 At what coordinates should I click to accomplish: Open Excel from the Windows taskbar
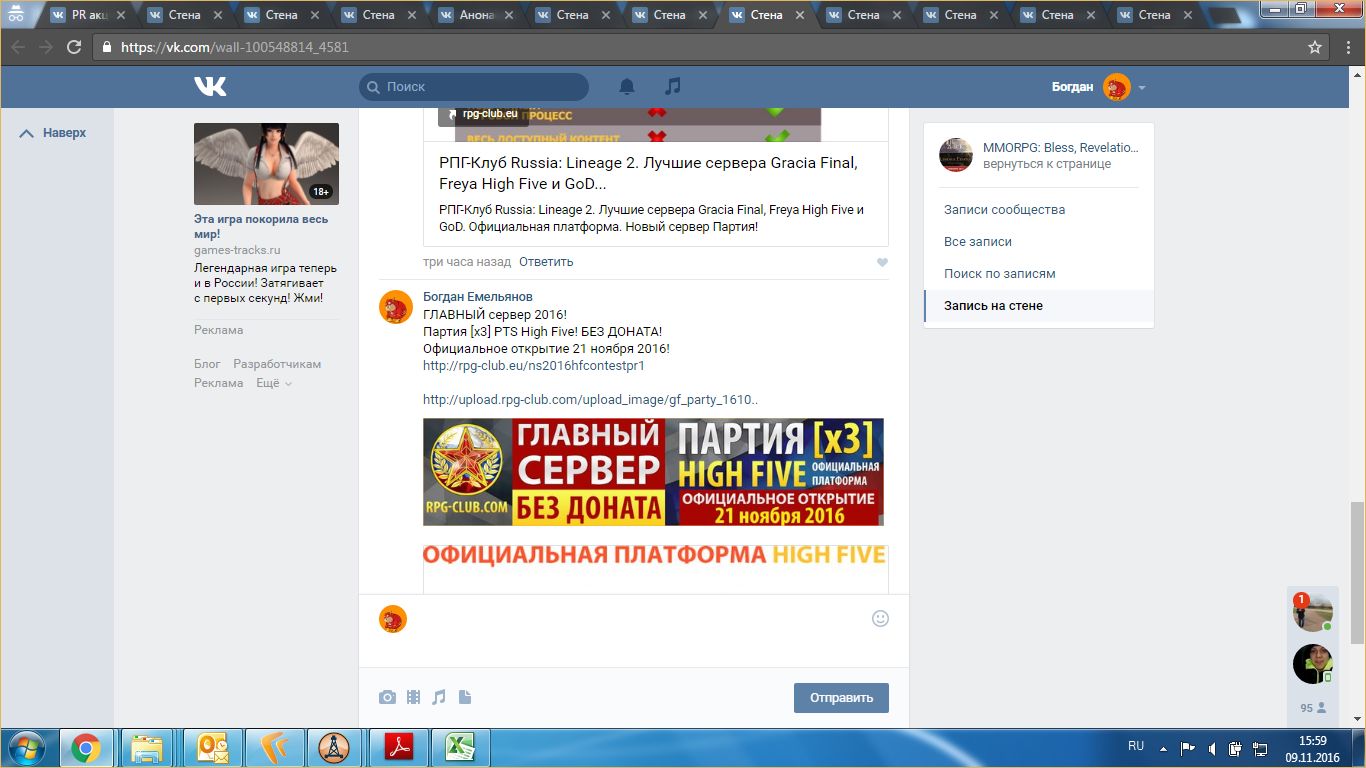(459, 747)
